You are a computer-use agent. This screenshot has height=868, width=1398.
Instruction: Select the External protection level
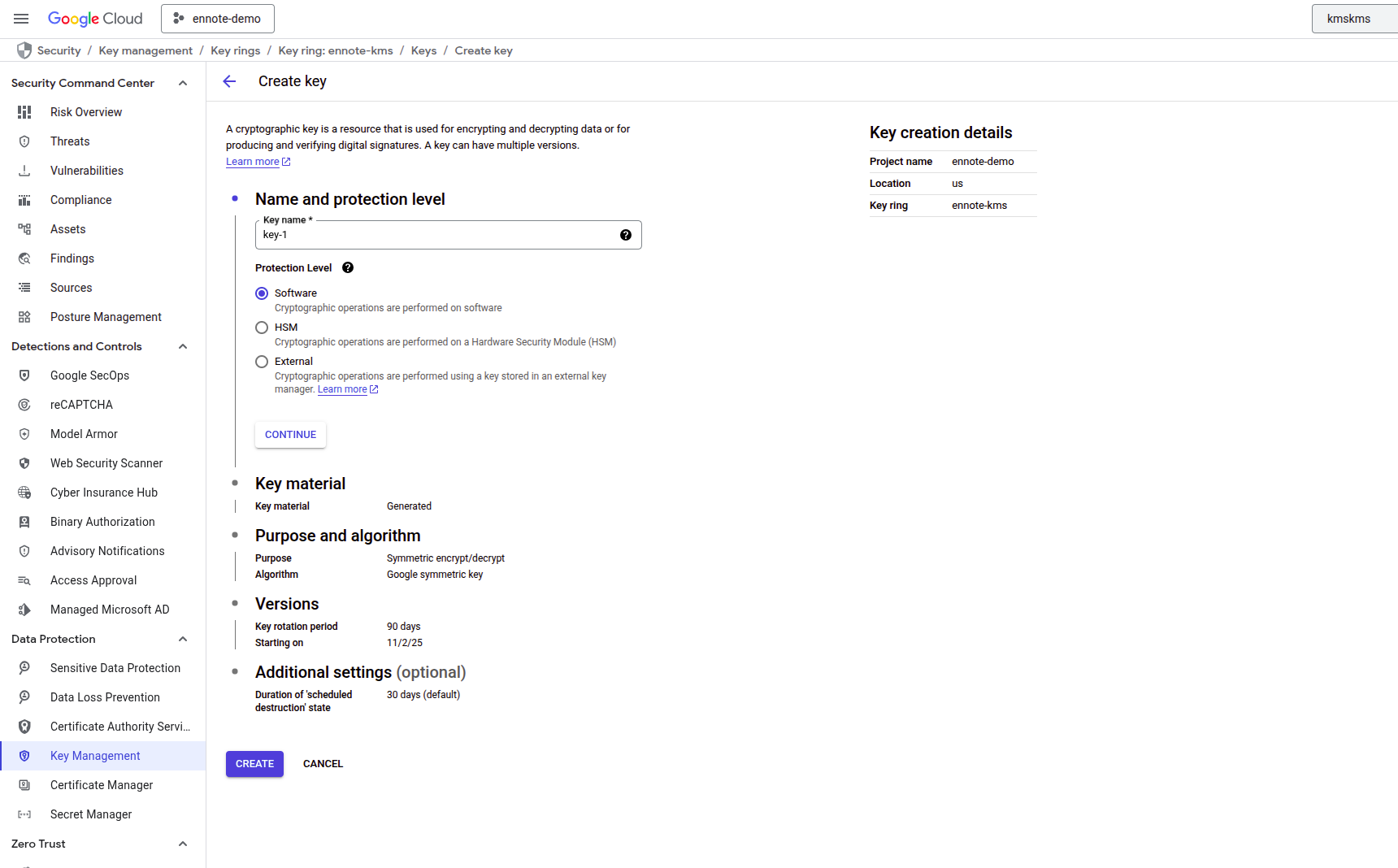click(262, 362)
